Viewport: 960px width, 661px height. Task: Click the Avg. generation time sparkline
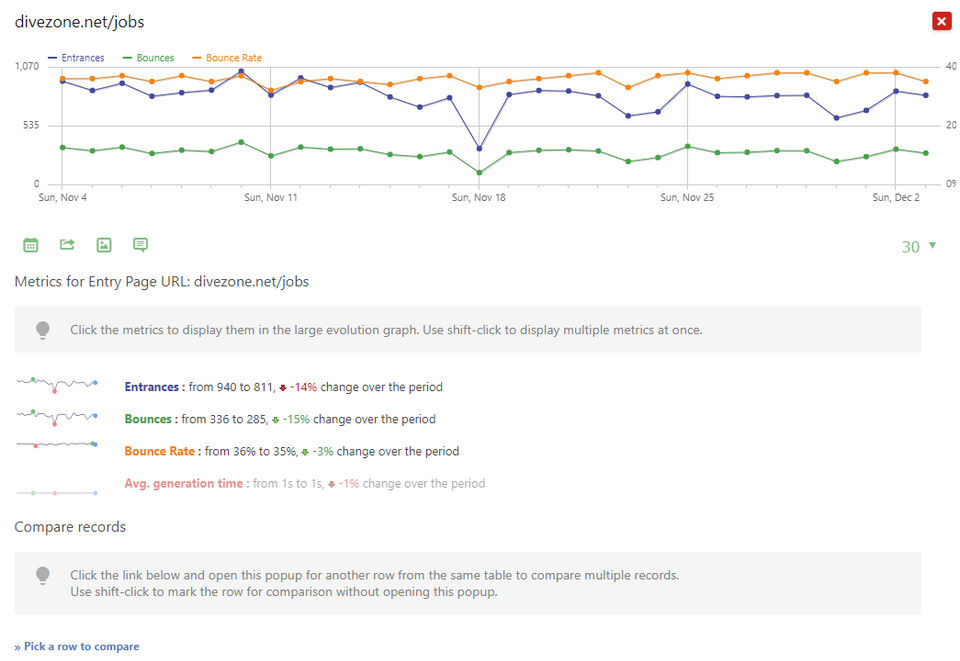(x=57, y=492)
